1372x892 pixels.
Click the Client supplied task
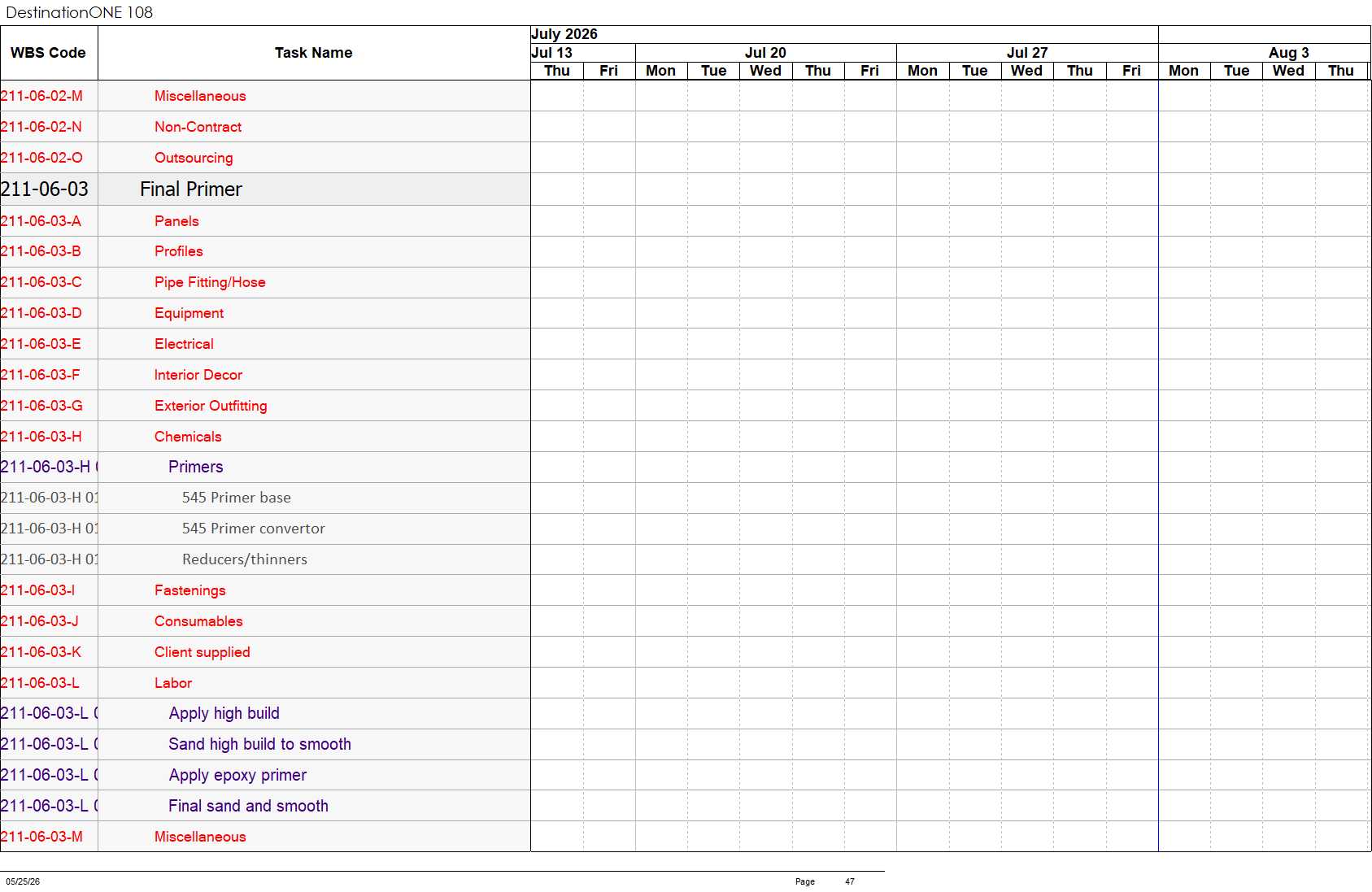tap(202, 652)
